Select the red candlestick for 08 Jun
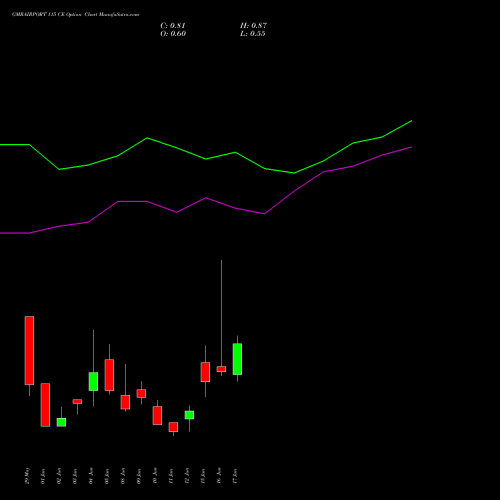Viewport: 500px width, 500px height. [x=125, y=402]
